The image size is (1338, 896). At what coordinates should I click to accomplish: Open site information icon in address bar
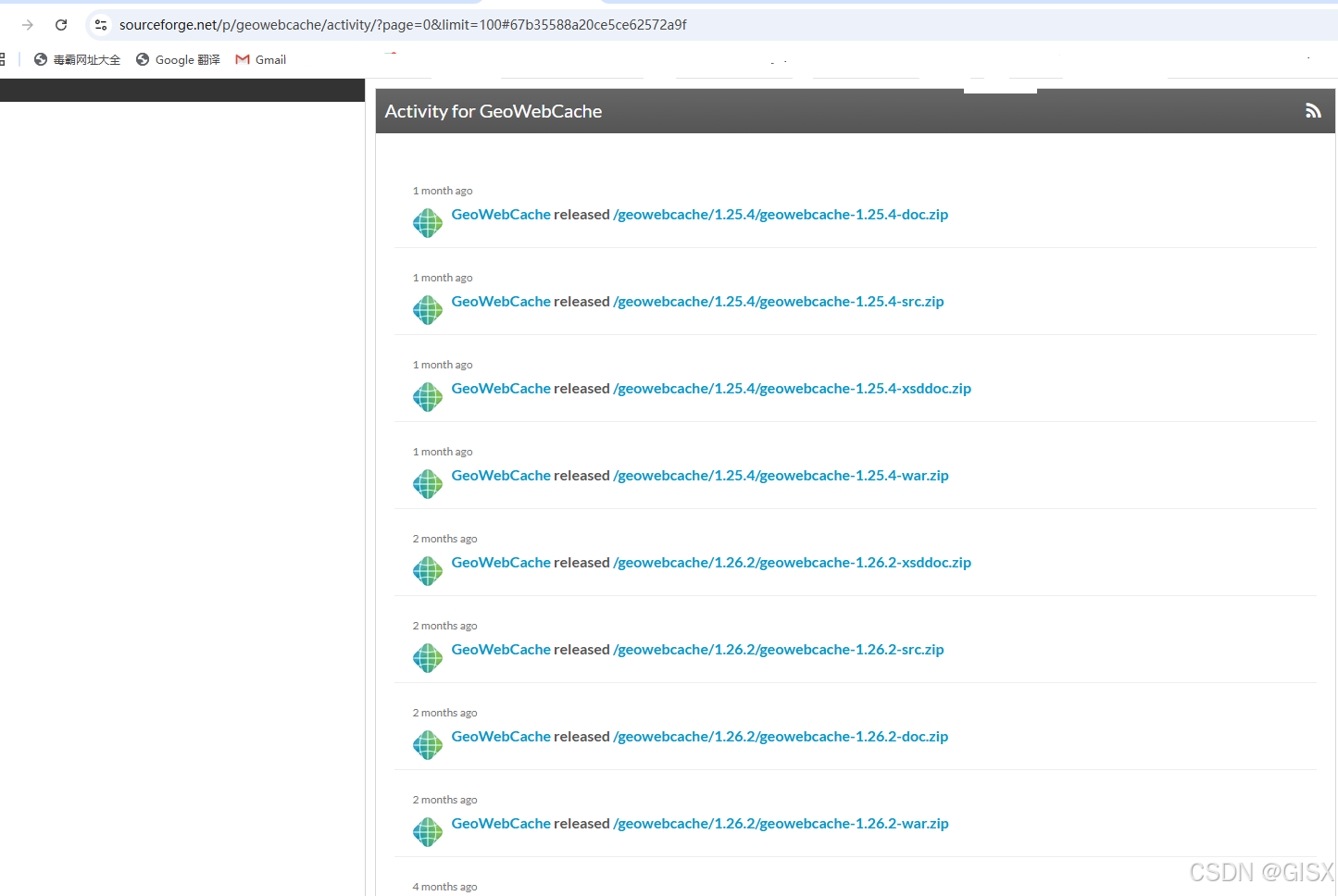pos(101,25)
